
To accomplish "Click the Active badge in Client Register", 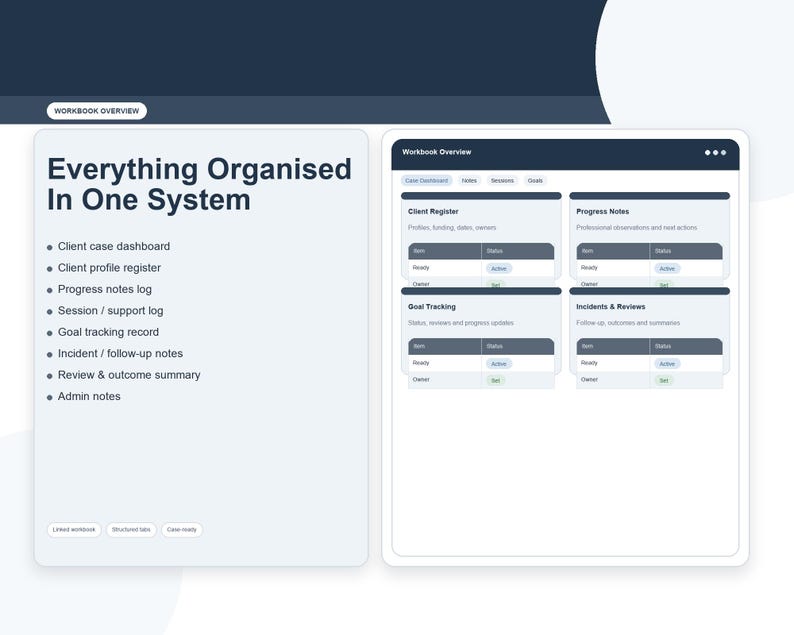I will (x=499, y=269).
